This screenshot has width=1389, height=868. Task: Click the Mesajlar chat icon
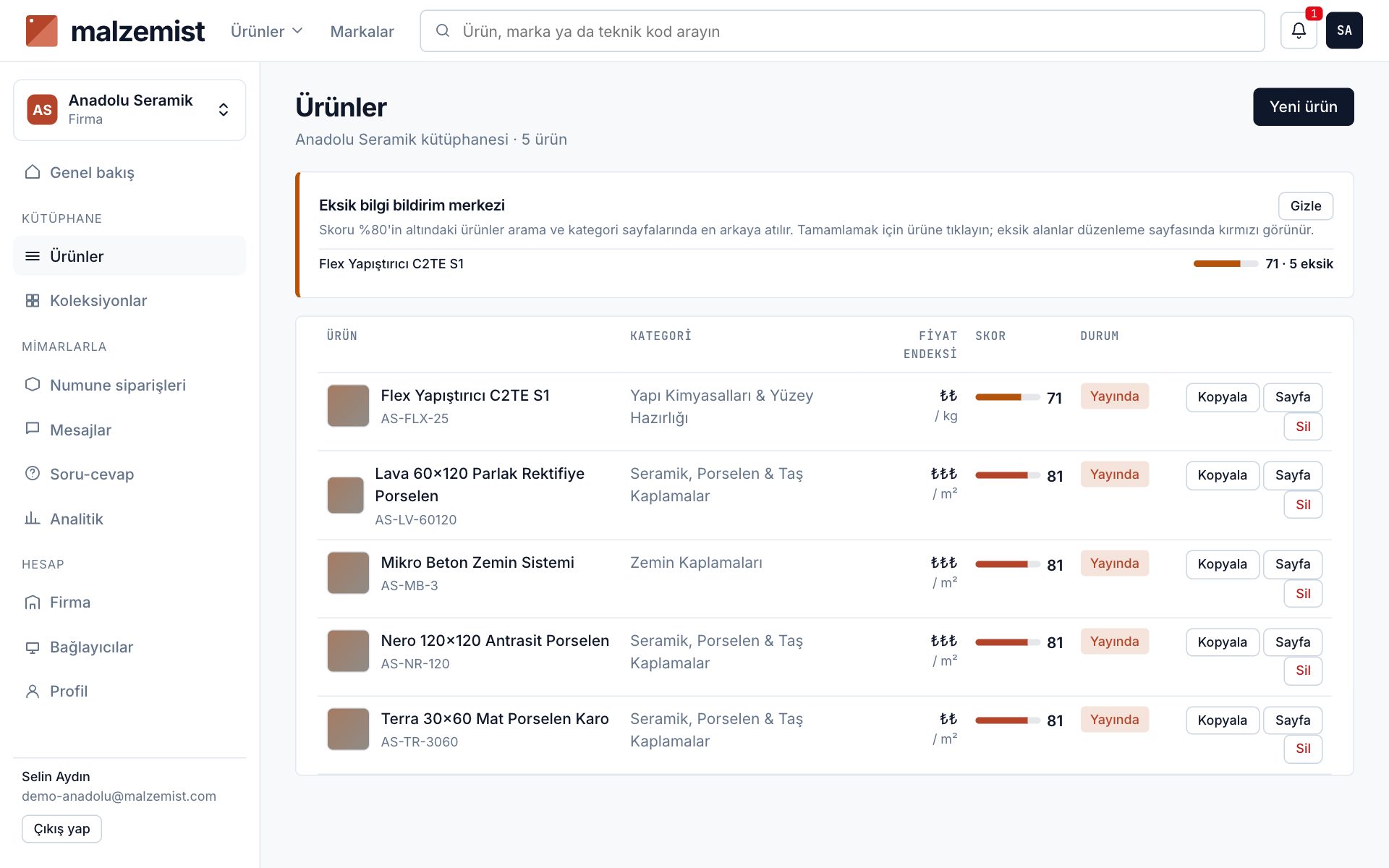click(x=33, y=429)
